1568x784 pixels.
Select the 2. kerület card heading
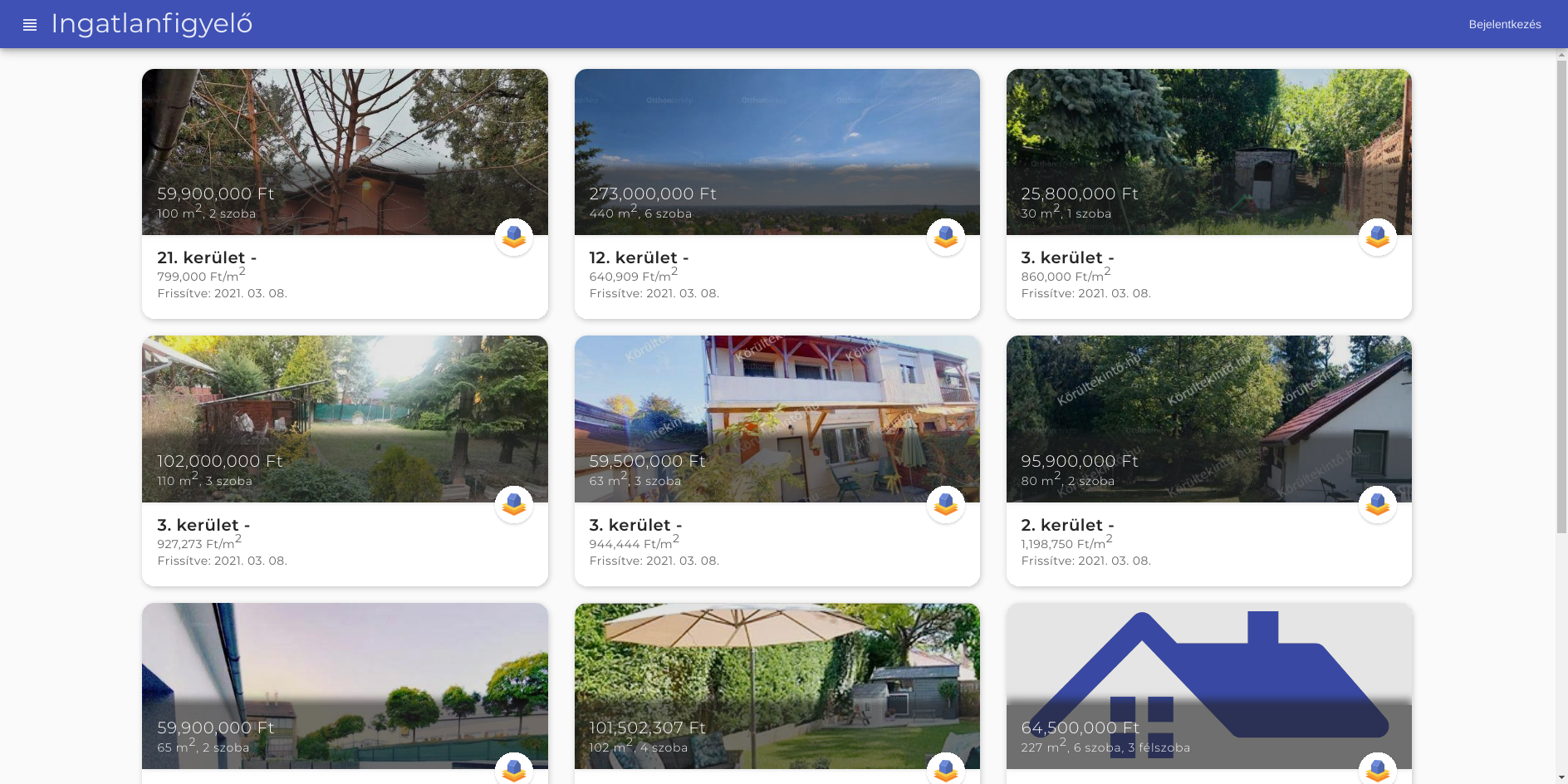pos(1067,525)
